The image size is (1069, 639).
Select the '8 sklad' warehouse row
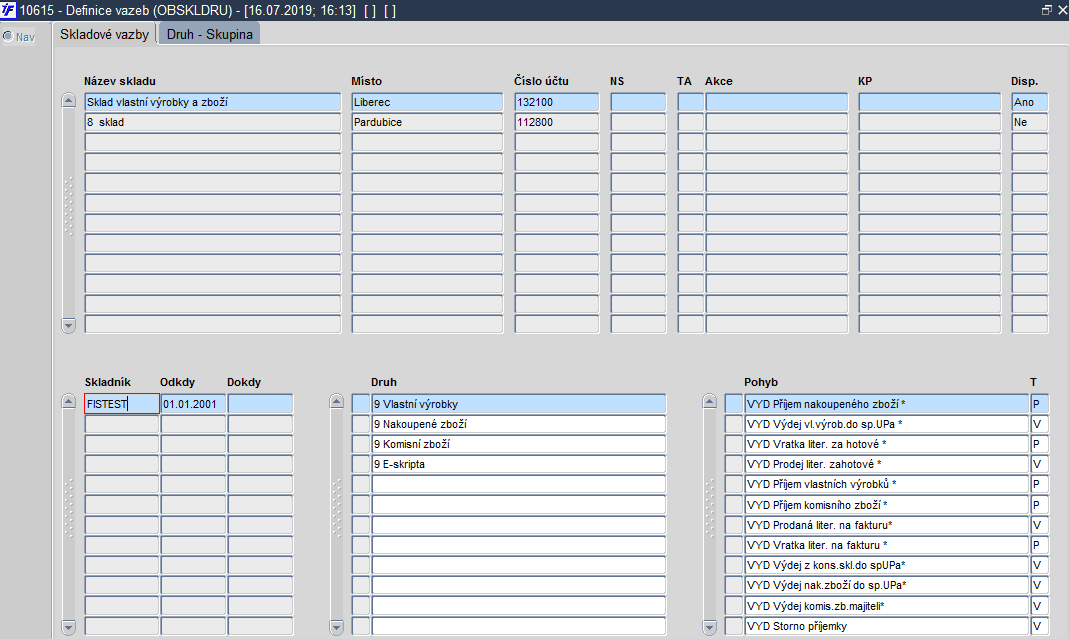[213, 122]
